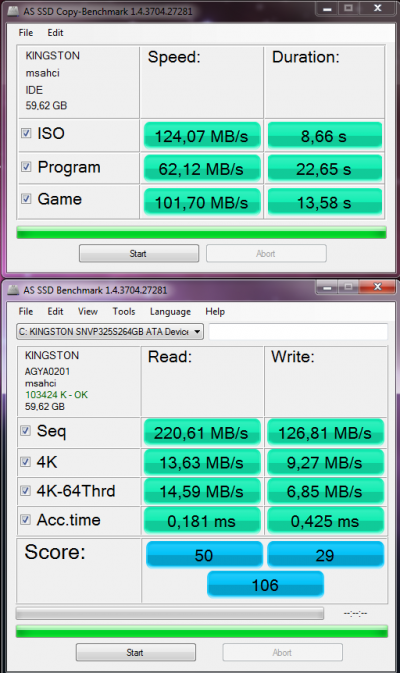Close the AS SSD Benchmark window
The width and height of the screenshot is (400, 673).
click(377, 287)
